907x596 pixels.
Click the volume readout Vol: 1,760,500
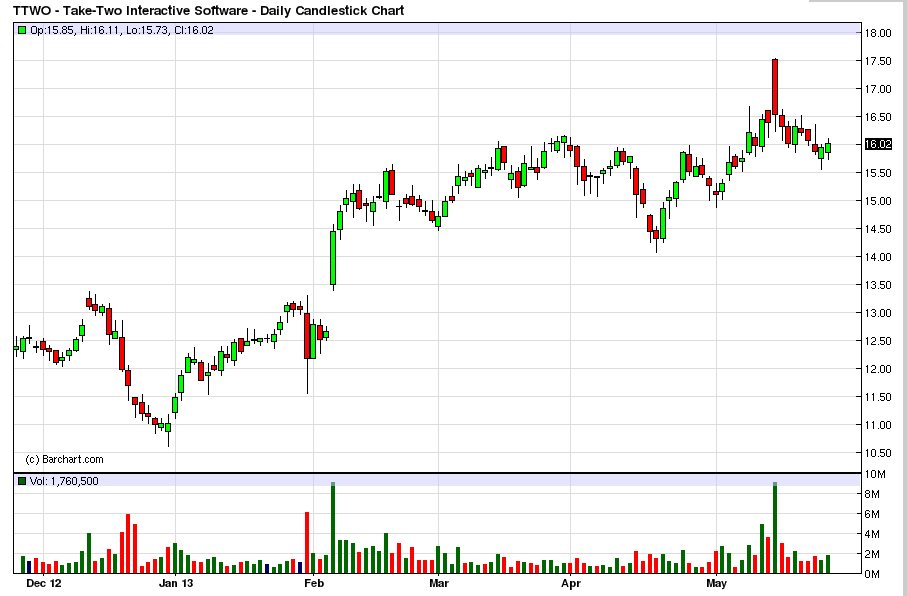click(x=64, y=481)
